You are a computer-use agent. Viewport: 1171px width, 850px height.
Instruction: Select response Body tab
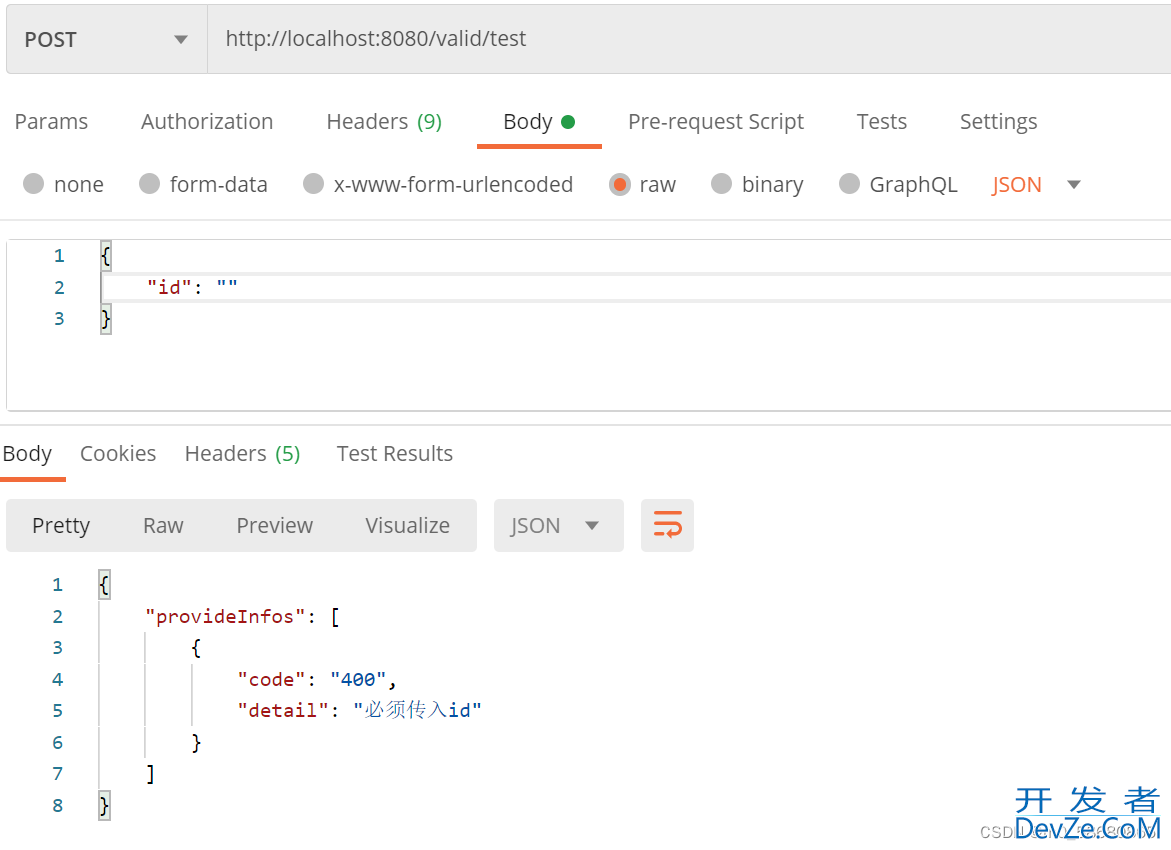point(28,454)
